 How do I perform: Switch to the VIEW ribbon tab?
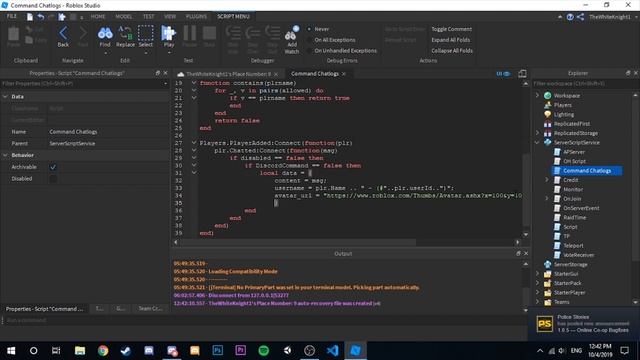click(x=170, y=17)
